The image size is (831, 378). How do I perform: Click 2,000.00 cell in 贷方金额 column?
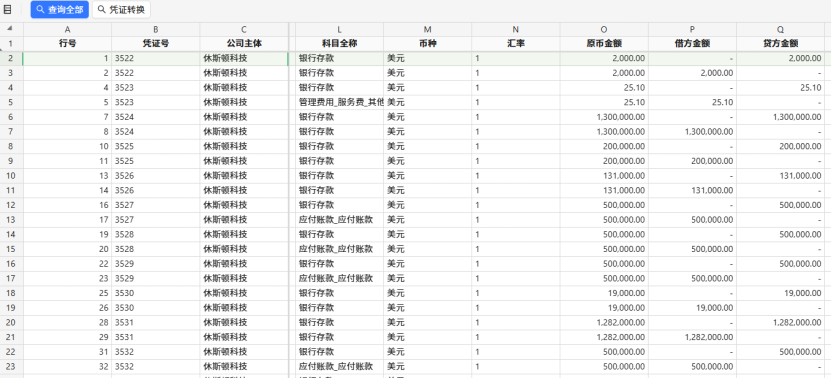(781, 58)
